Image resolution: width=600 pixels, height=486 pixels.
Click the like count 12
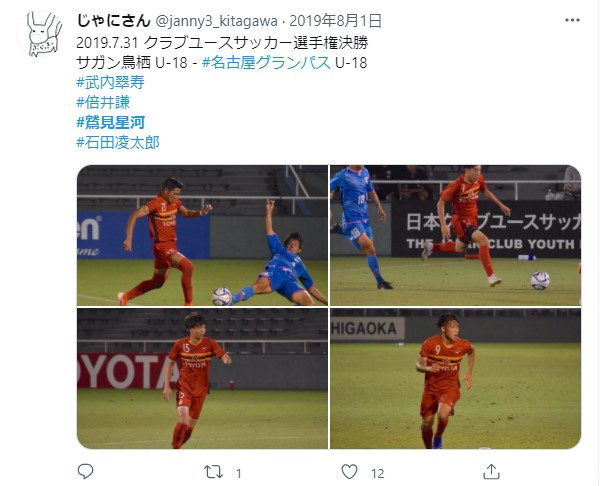click(377, 474)
